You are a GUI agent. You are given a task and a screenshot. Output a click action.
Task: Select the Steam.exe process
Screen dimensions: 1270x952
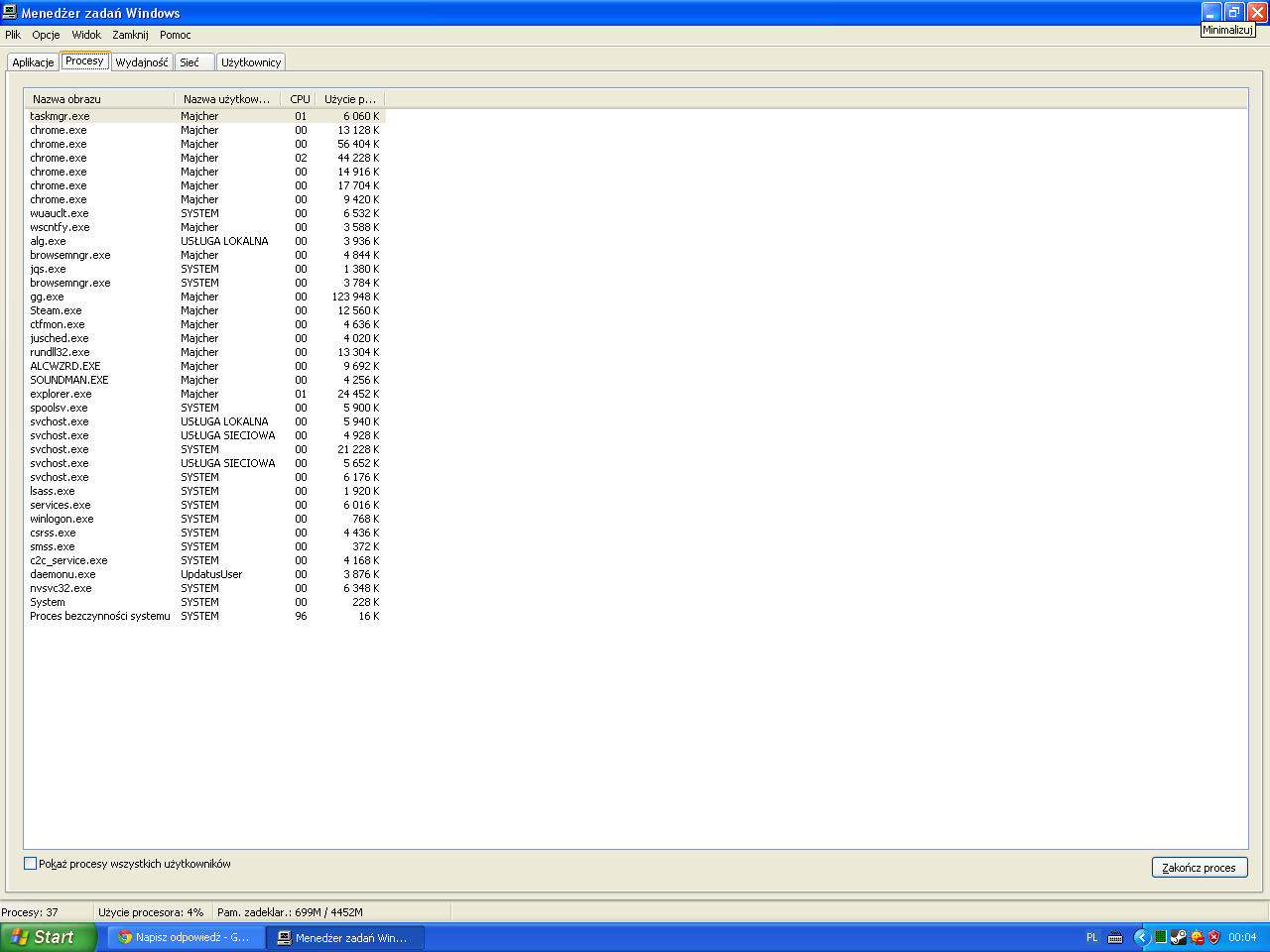[x=204, y=310]
